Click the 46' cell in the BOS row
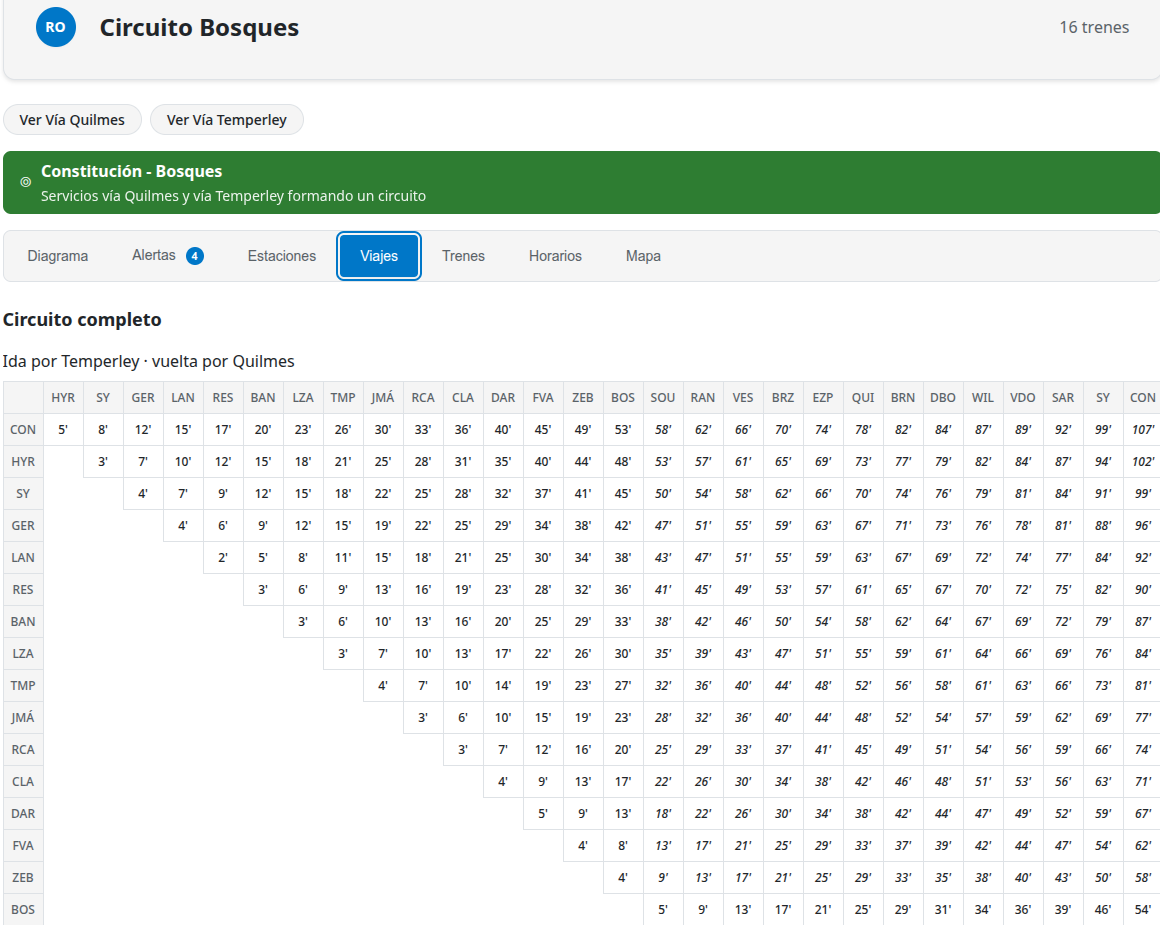 pos(1103,909)
